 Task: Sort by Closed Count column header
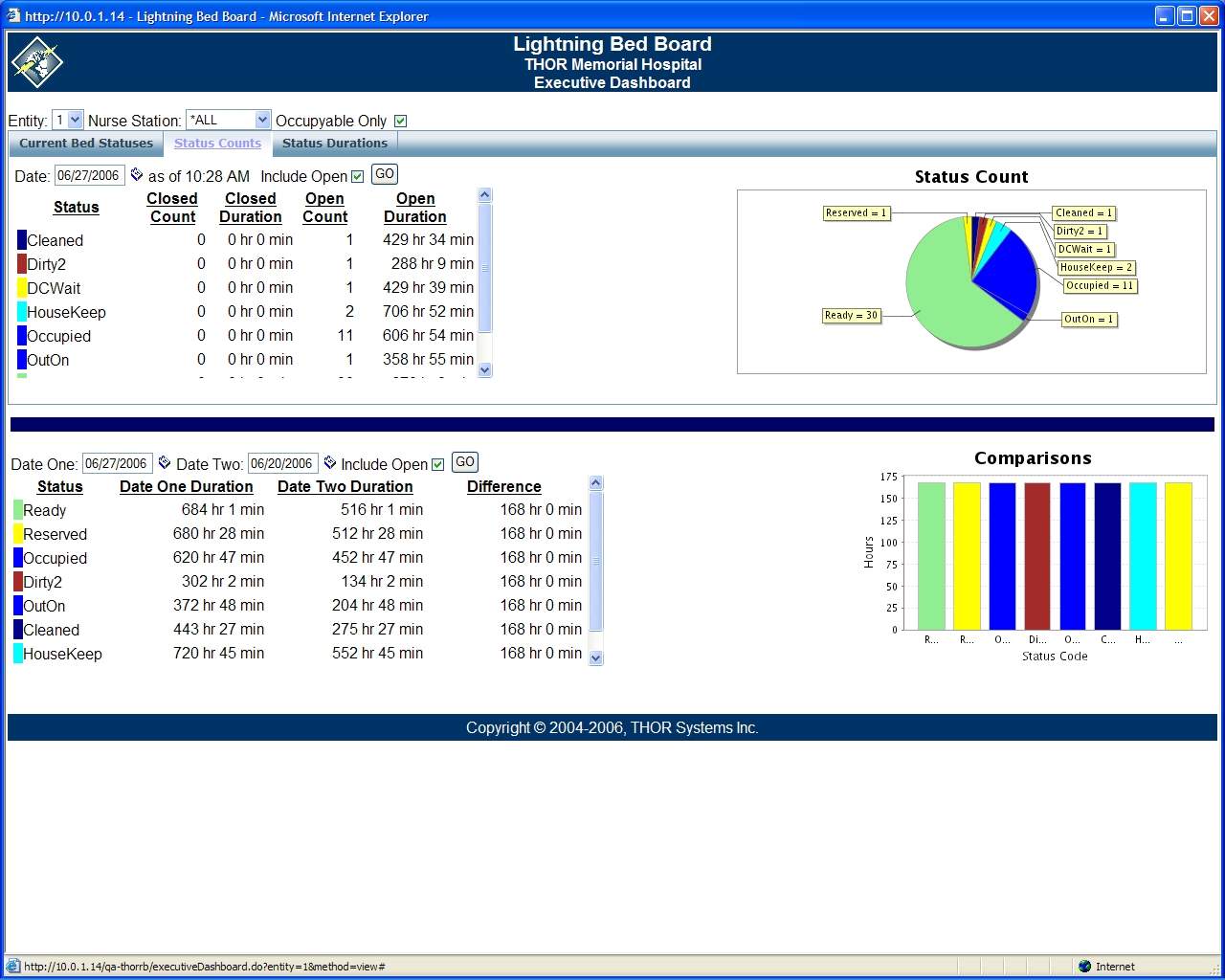(172, 208)
